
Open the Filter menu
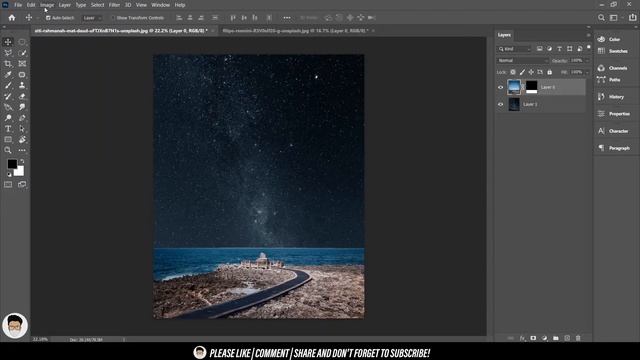[x=114, y=5]
